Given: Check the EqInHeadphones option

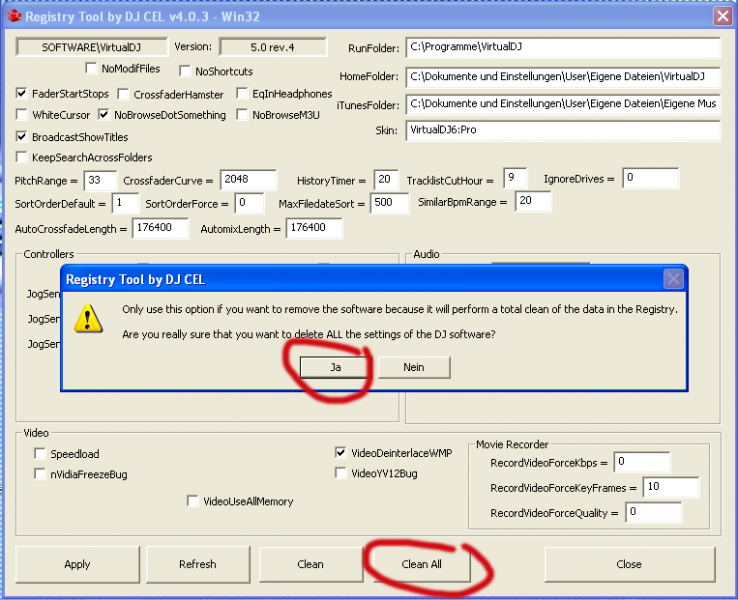Looking at the screenshot, I should 242,93.
